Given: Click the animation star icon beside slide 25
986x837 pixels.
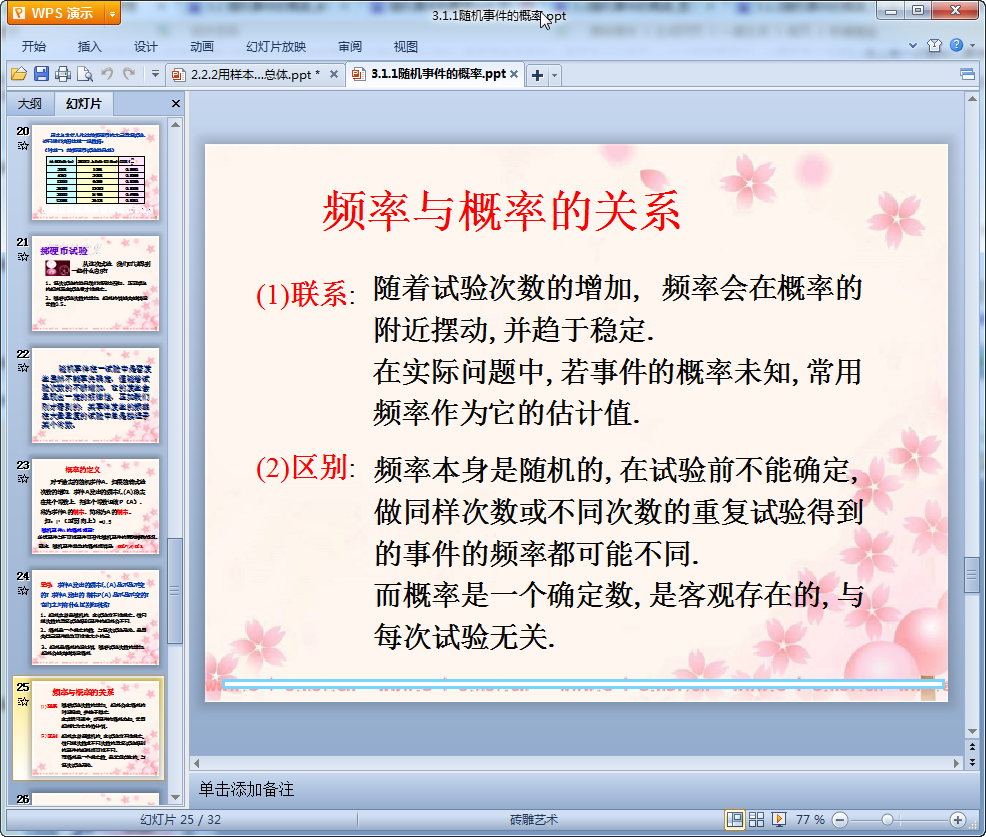Looking at the screenshot, I should [23, 702].
